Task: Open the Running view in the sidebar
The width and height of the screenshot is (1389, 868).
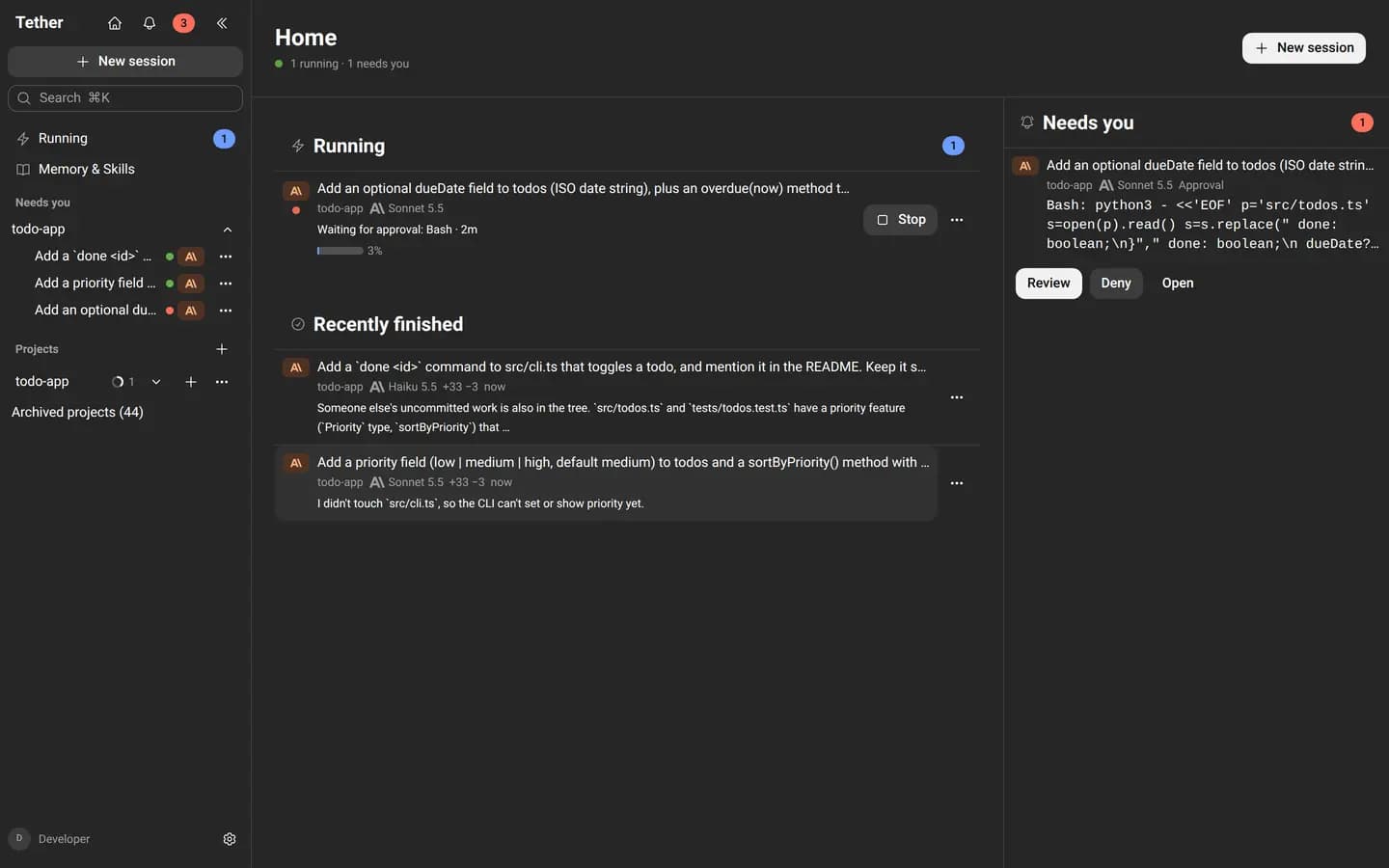Action: pos(125,139)
